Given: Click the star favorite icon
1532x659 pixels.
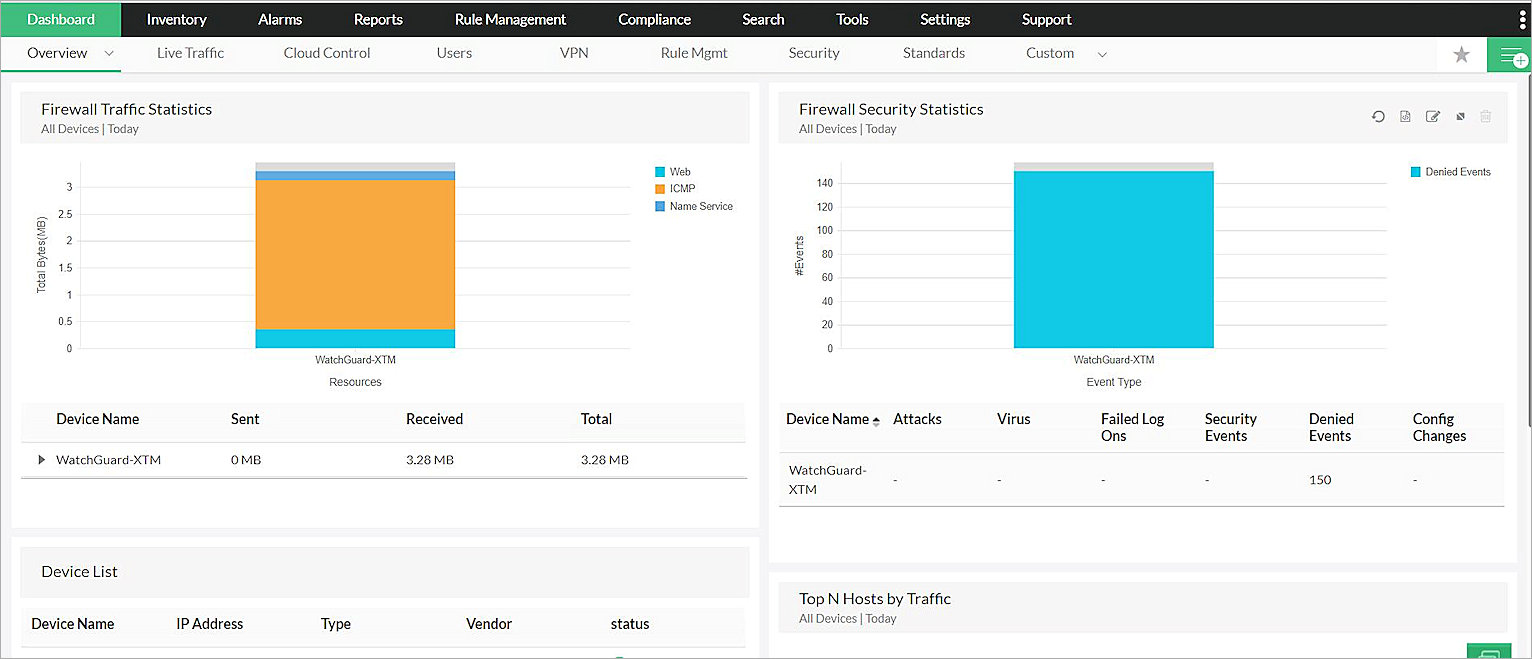Looking at the screenshot, I should pyautogui.click(x=1461, y=55).
